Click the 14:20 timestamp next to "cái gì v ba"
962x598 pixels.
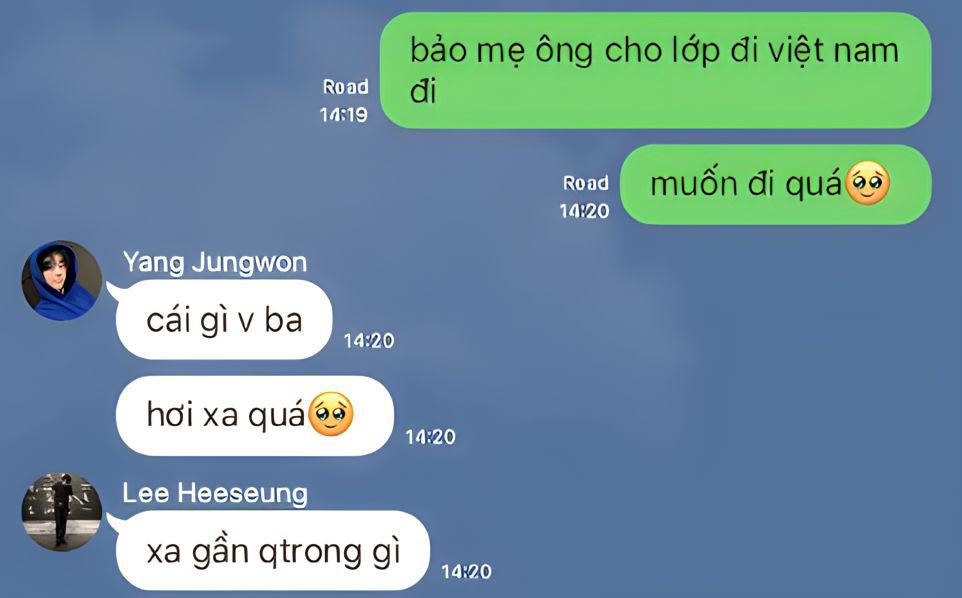click(369, 340)
